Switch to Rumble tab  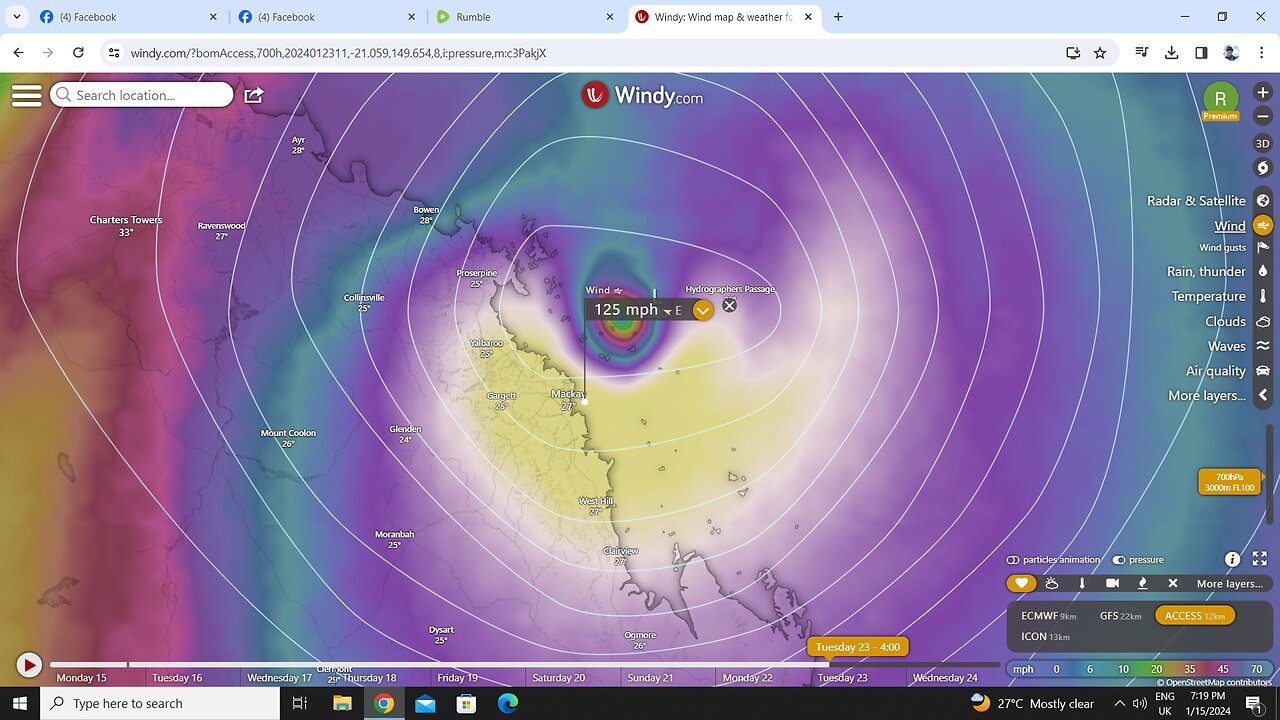point(525,17)
